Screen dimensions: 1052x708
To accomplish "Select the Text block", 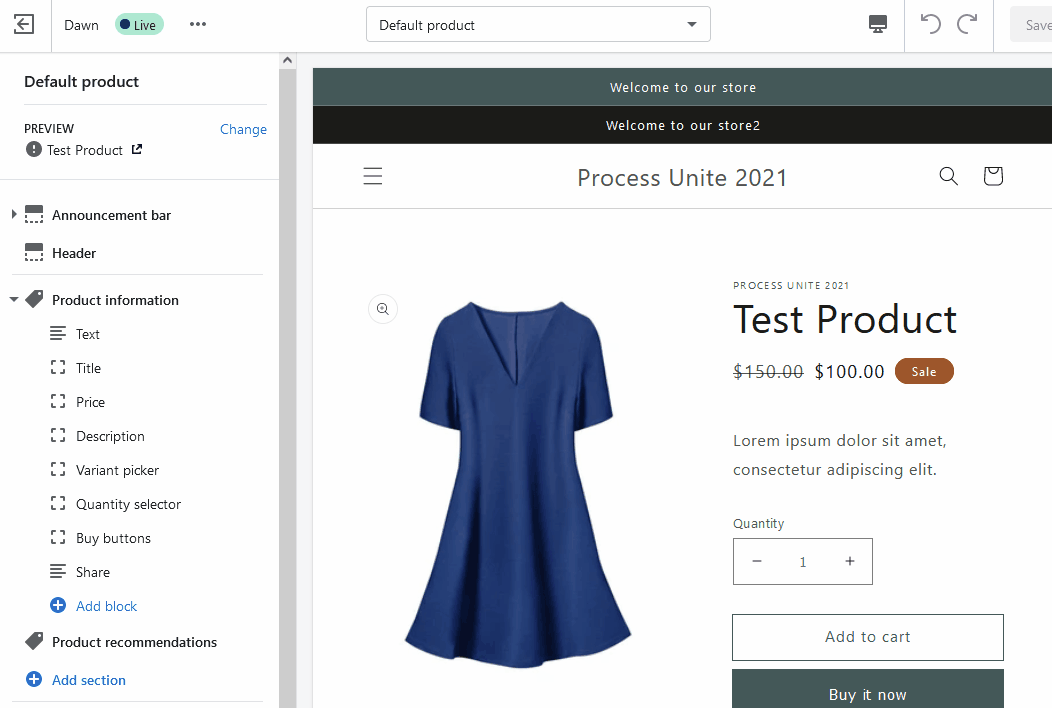I will 87,334.
